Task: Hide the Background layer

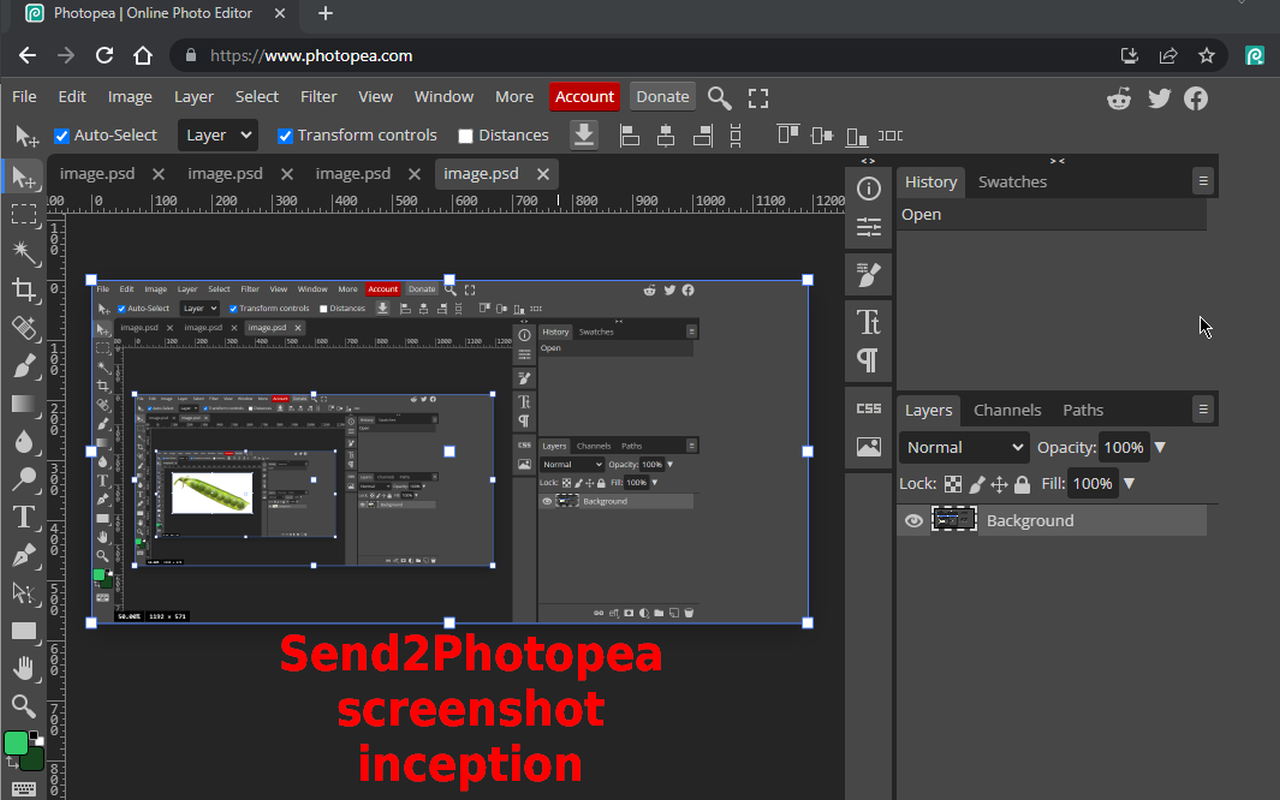Action: click(x=913, y=520)
